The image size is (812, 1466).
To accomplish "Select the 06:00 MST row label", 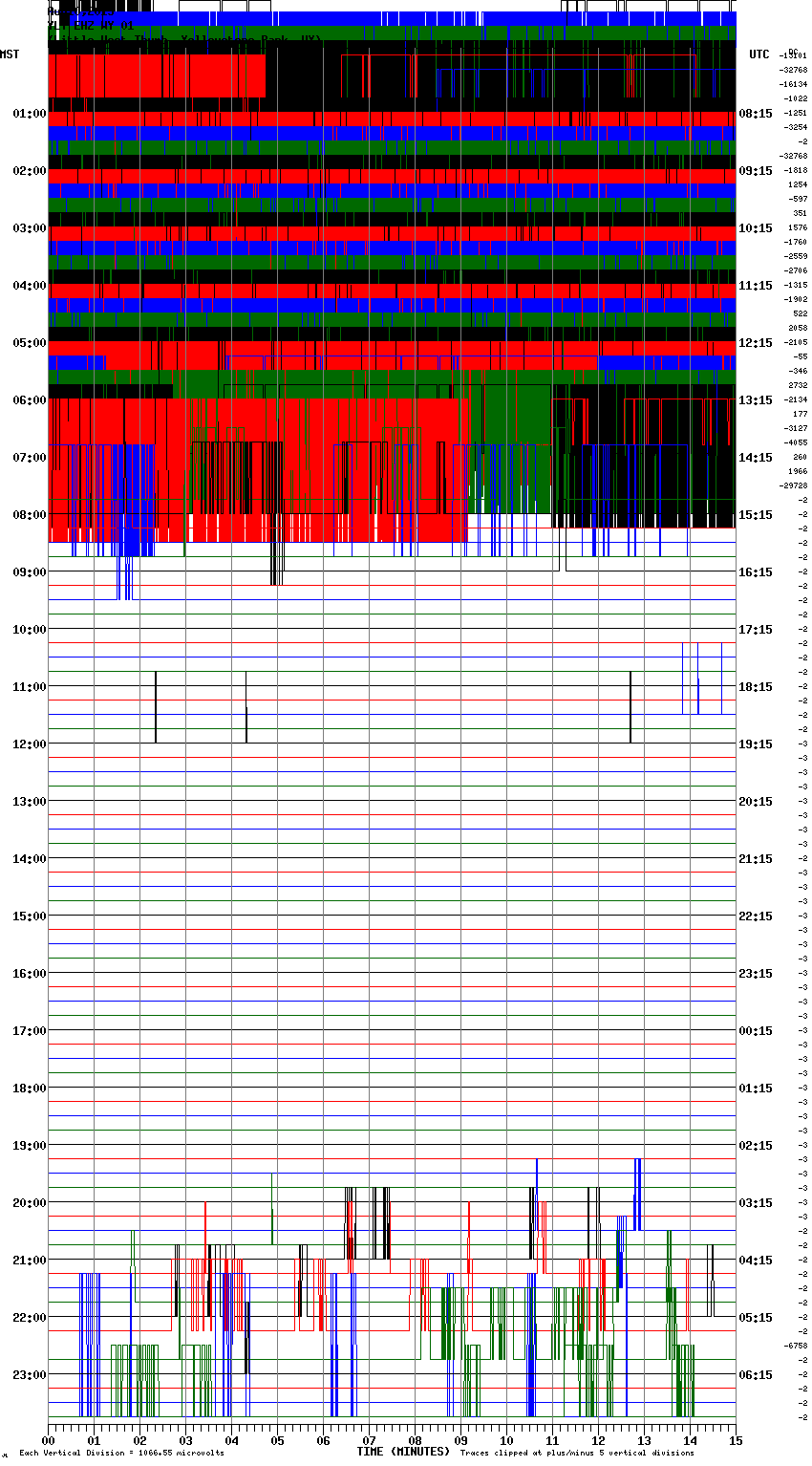I will tap(30, 400).
